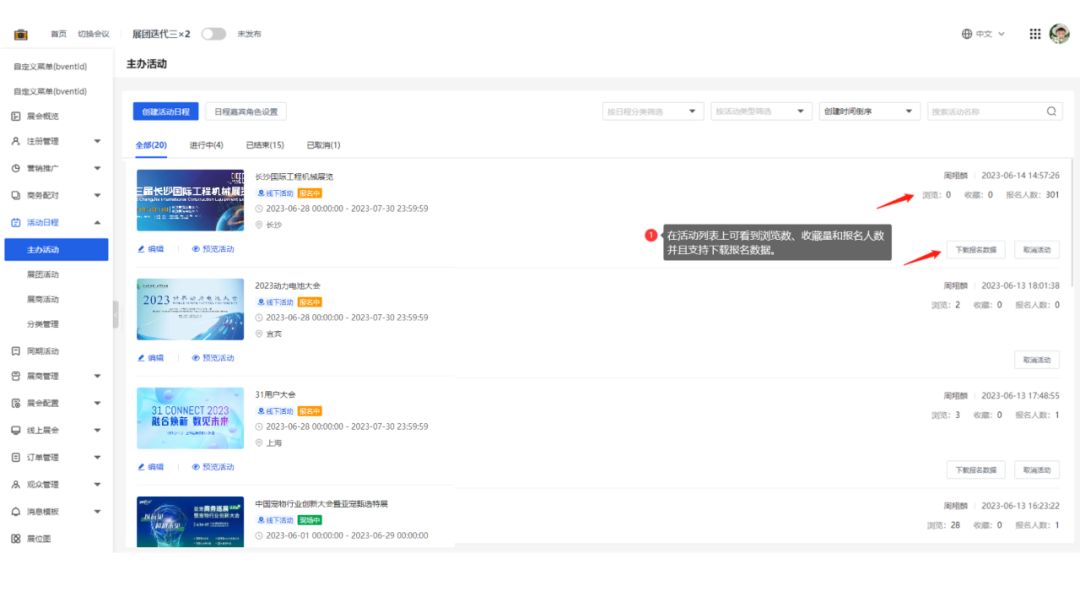Click the search magnifier icon in activity search
1080x608 pixels.
pyautogui.click(x=1052, y=111)
